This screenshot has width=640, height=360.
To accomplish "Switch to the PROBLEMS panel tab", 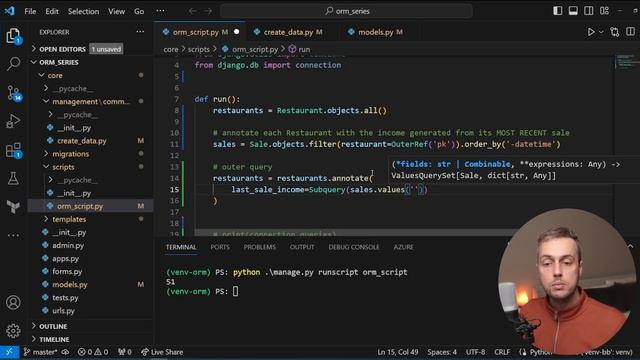I will tap(260, 247).
